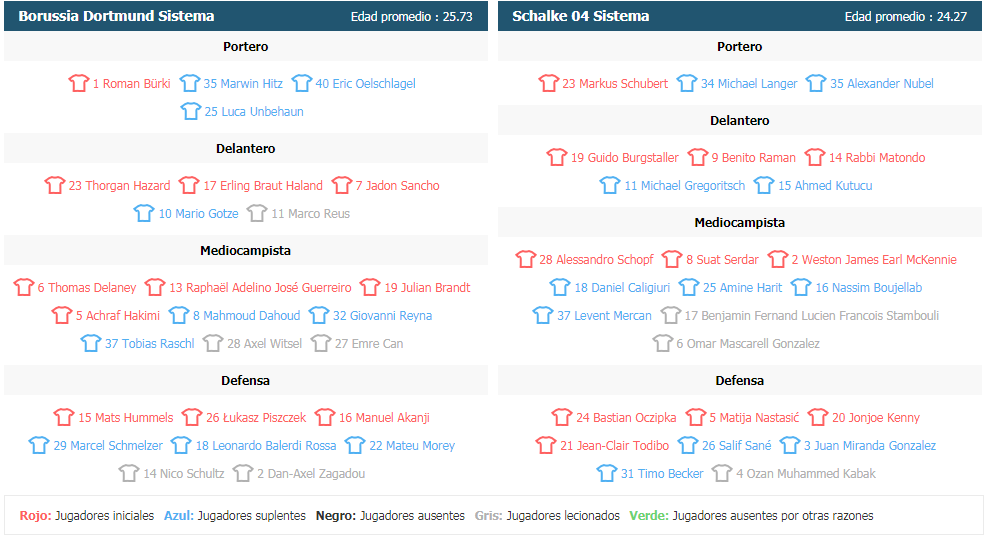Click the Rojo legend label at the bottom
Image resolution: width=988 pixels, height=537 pixels.
tap(35, 515)
